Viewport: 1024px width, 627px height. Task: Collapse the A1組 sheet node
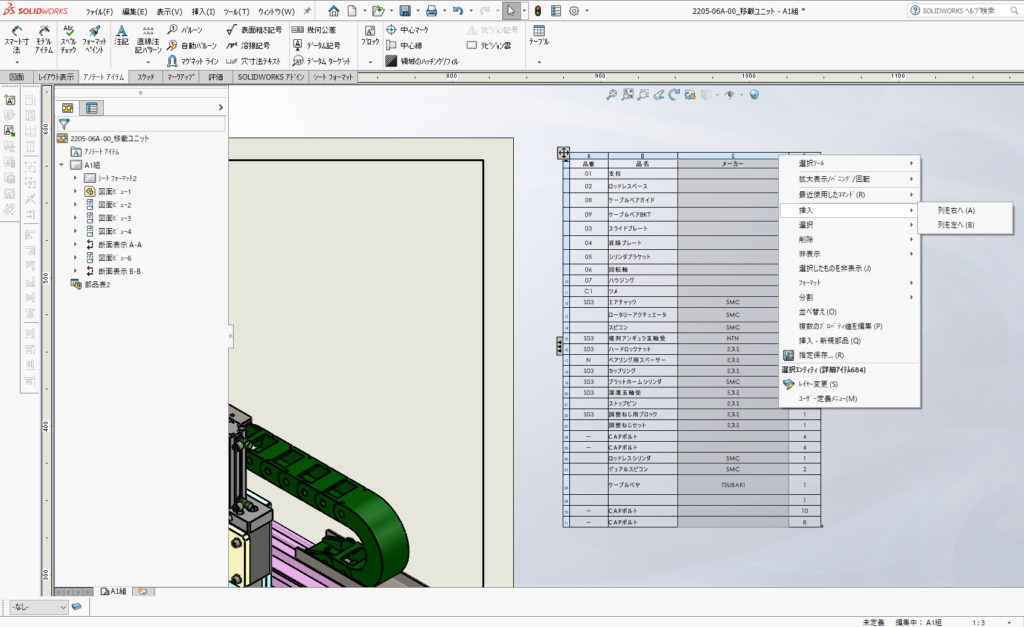click(x=61, y=165)
